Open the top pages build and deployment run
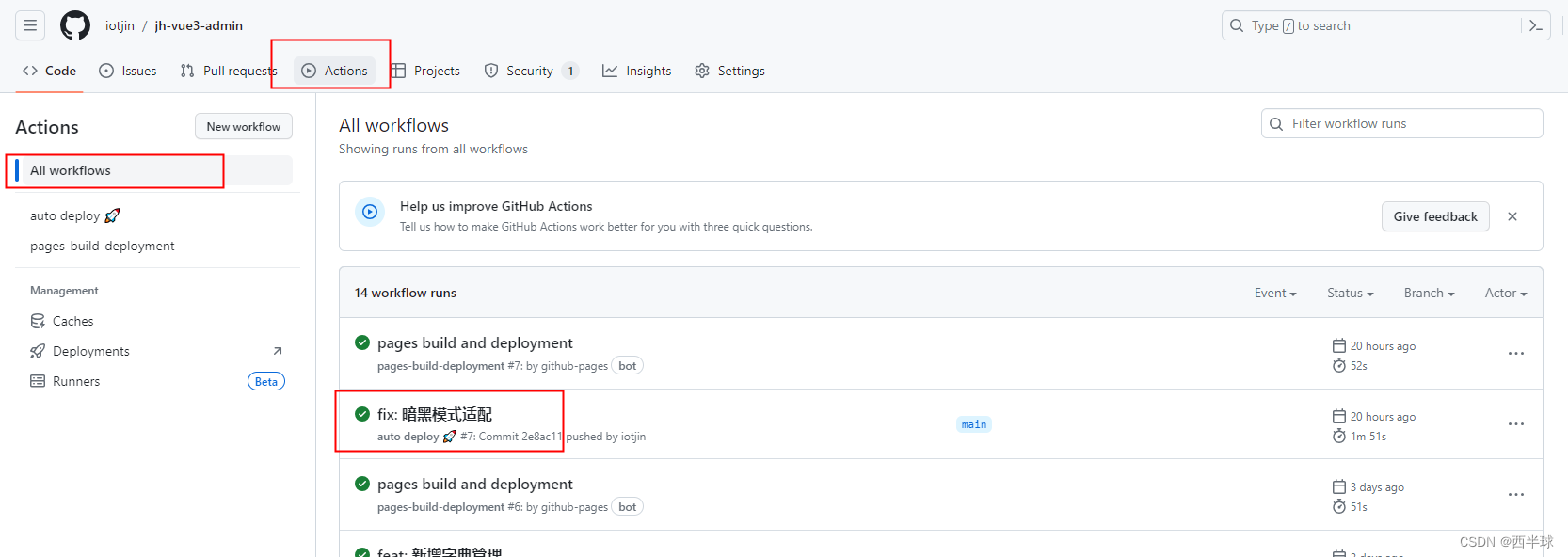 (474, 342)
